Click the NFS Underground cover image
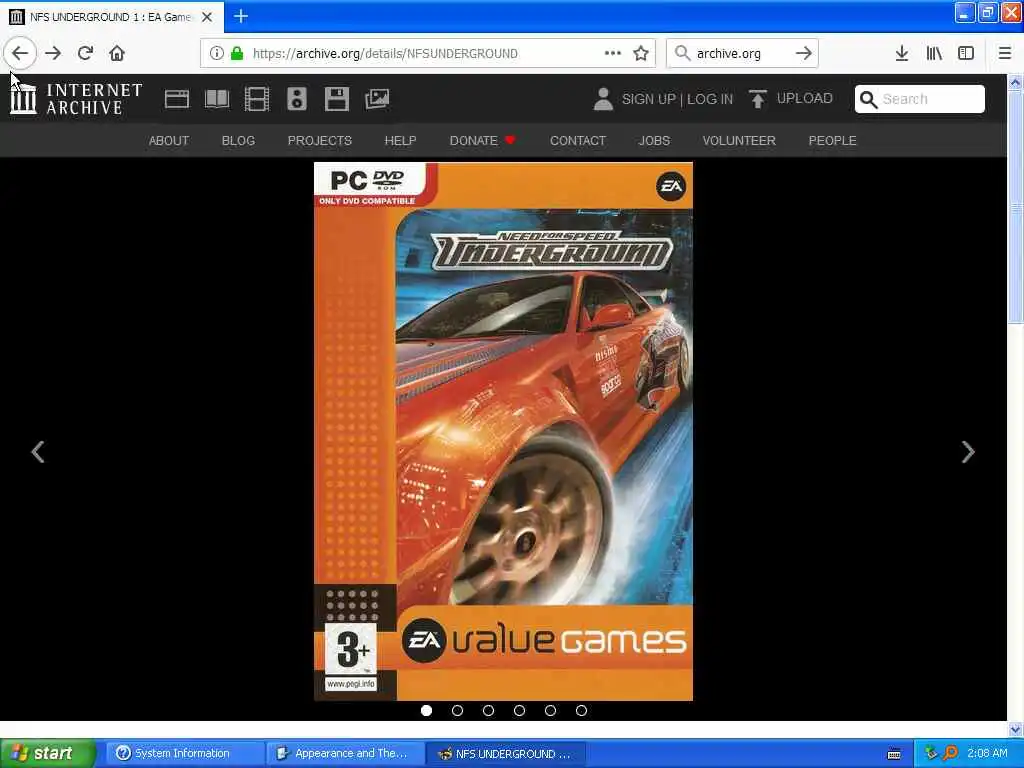The image size is (1024, 768). click(504, 431)
